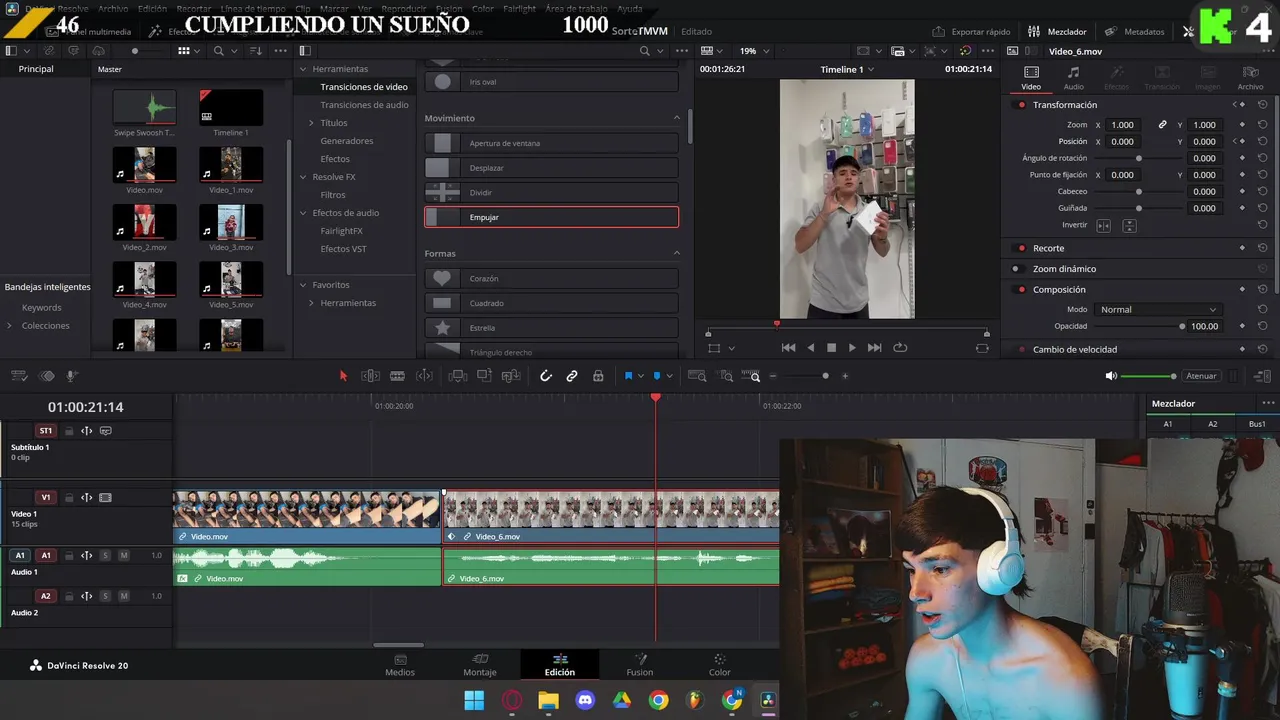Click the voiceover microphone icon
The image size is (1280, 720).
point(72,376)
